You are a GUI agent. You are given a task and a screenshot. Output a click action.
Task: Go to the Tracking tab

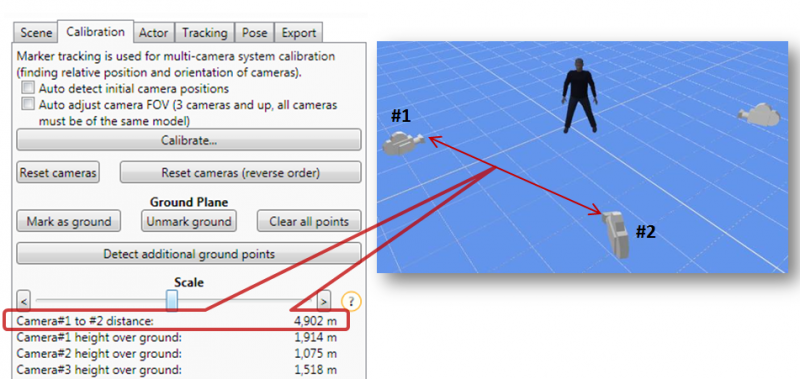[205, 33]
